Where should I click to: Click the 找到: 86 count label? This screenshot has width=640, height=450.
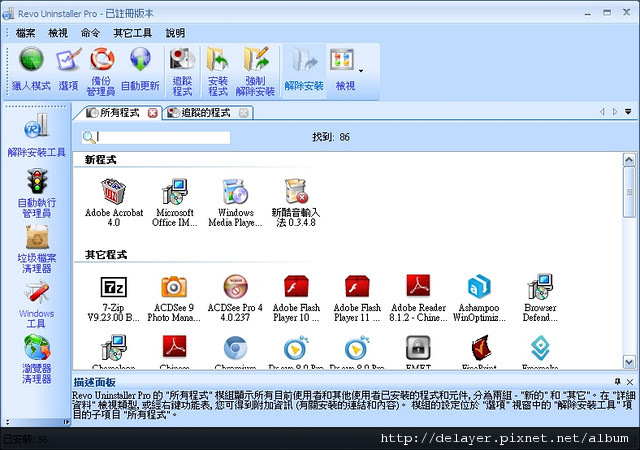click(331, 137)
